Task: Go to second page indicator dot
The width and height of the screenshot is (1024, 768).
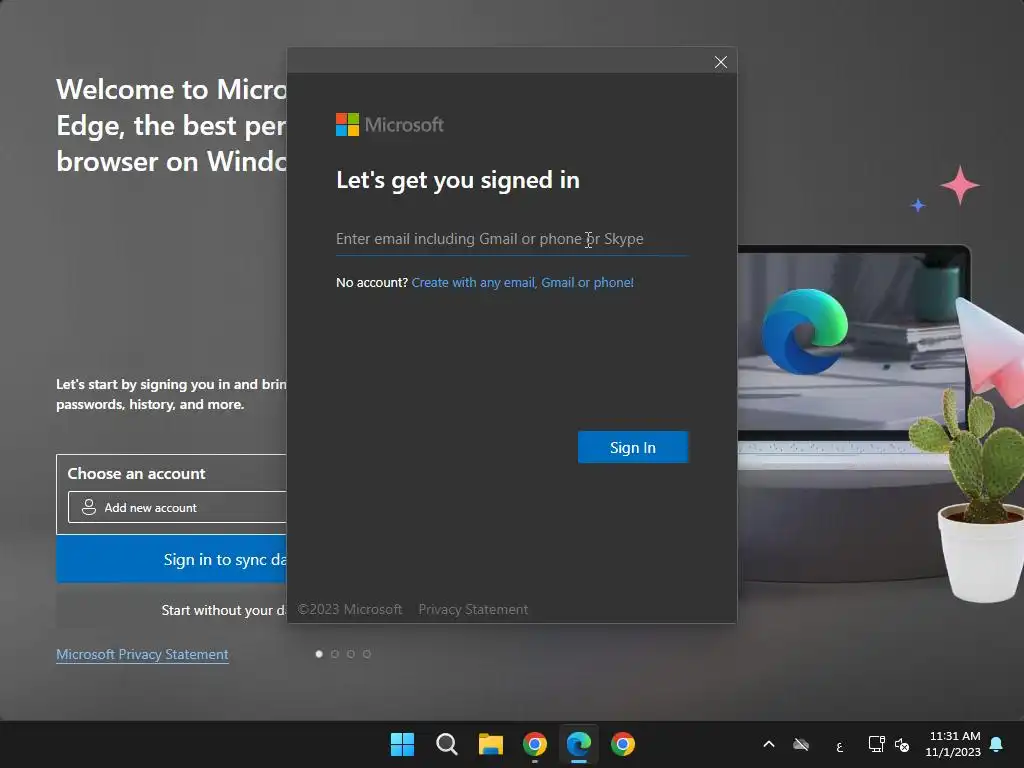Action: tap(335, 654)
